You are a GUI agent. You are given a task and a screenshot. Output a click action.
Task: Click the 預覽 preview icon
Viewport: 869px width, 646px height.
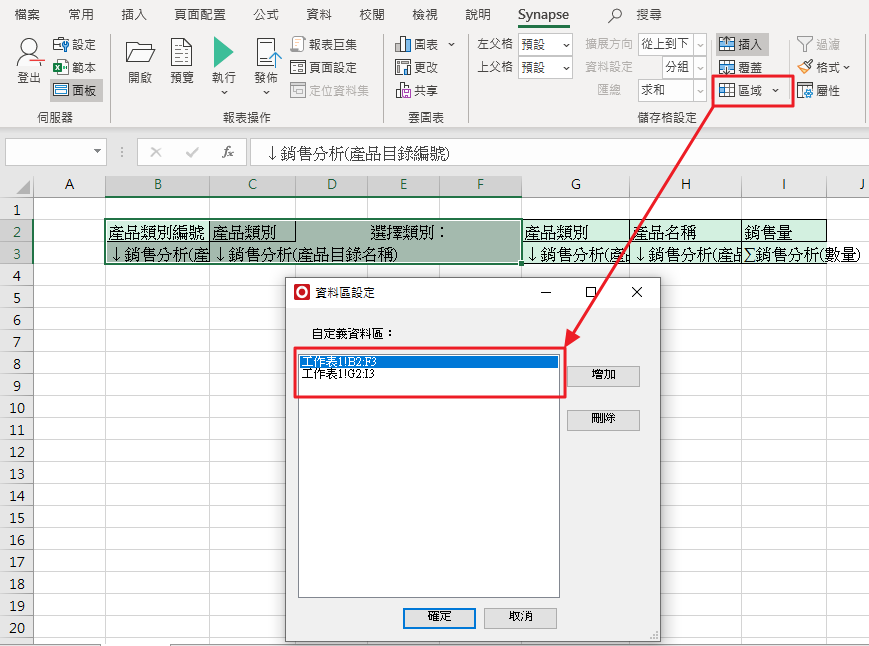point(182,55)
